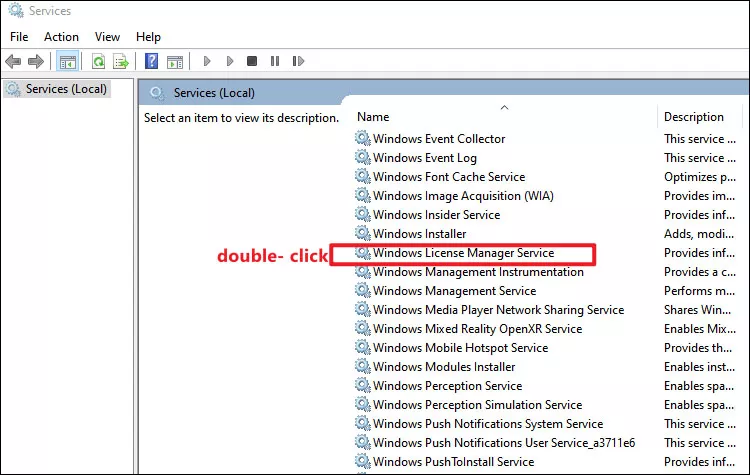Click the gear icon of Windows Mobile Hotspot Service
750x475 pixels.
pyautogui.click(x=363, y=348)
